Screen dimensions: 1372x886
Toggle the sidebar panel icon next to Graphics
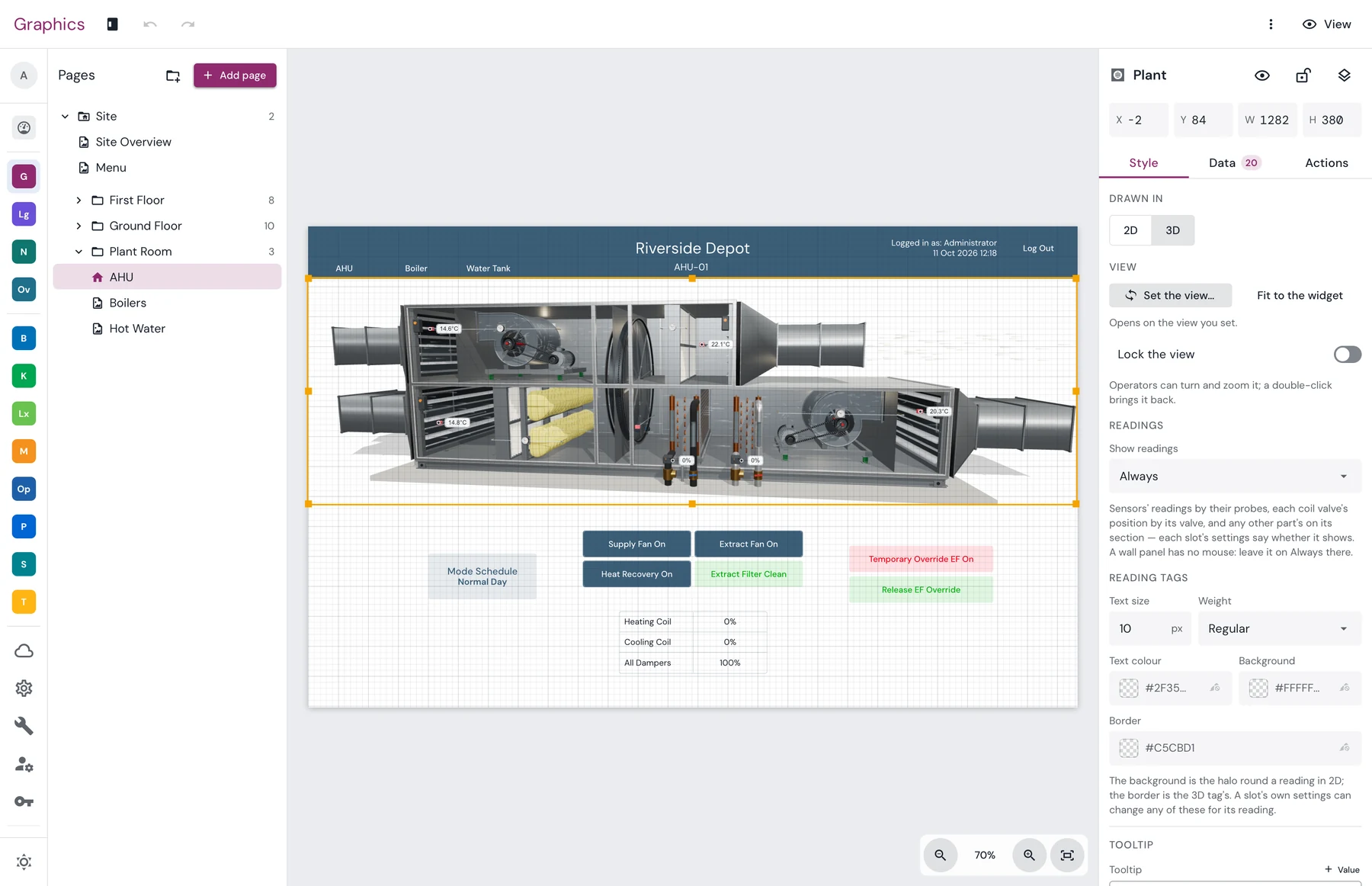click(112, 24)
